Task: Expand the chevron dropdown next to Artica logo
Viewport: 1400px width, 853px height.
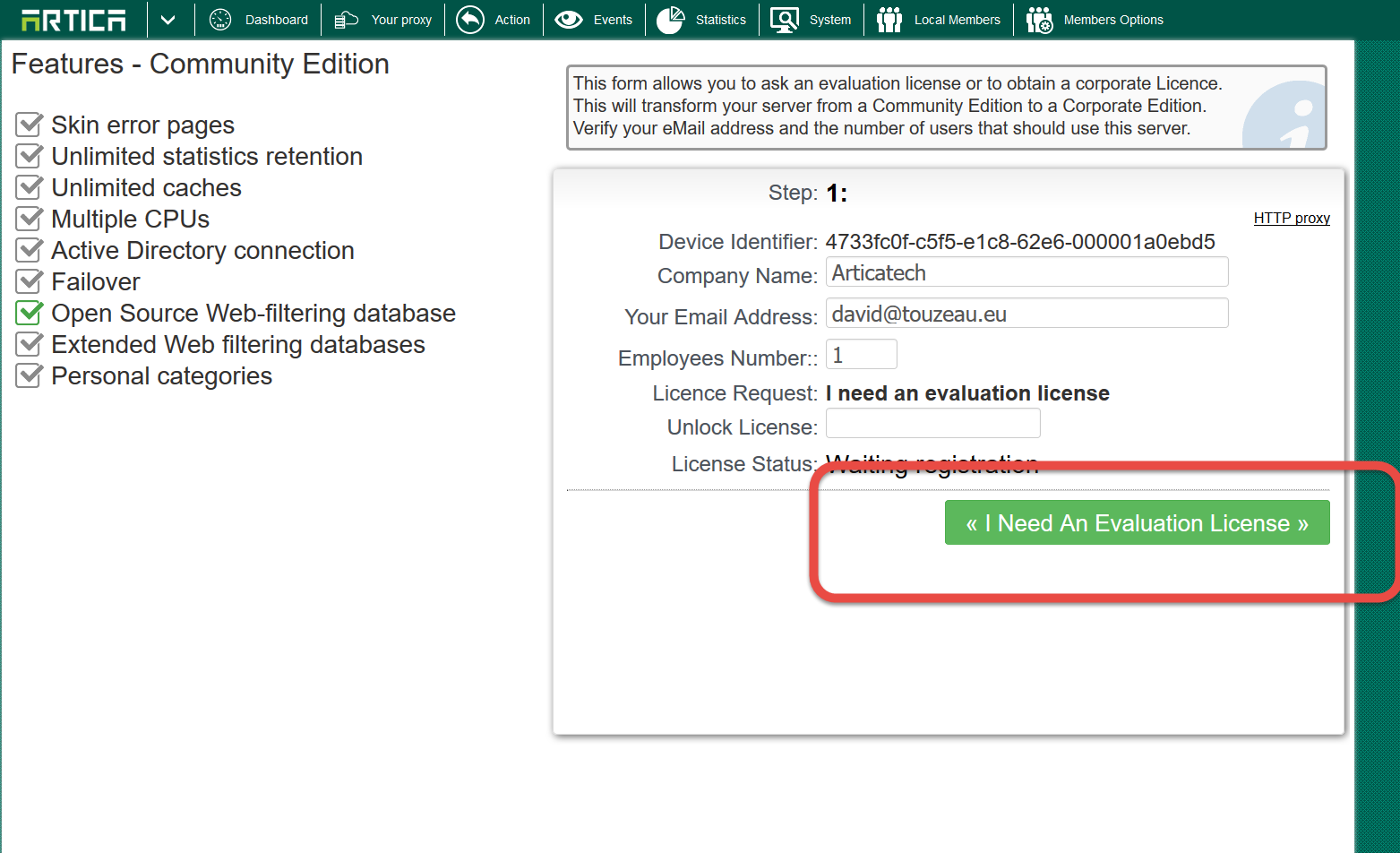Action: point(167,20)
